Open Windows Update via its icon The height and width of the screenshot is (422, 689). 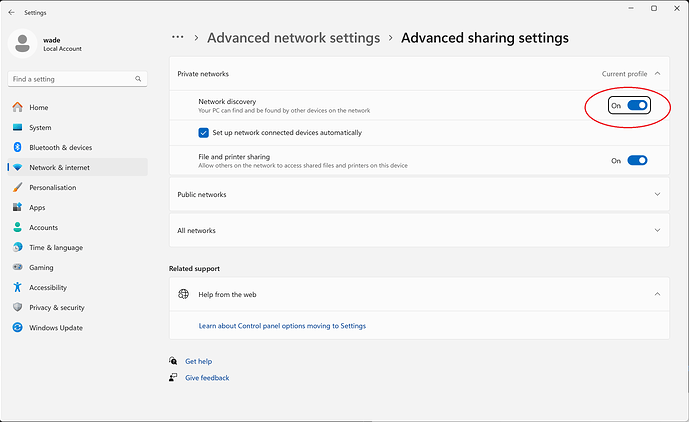point(18,327)
